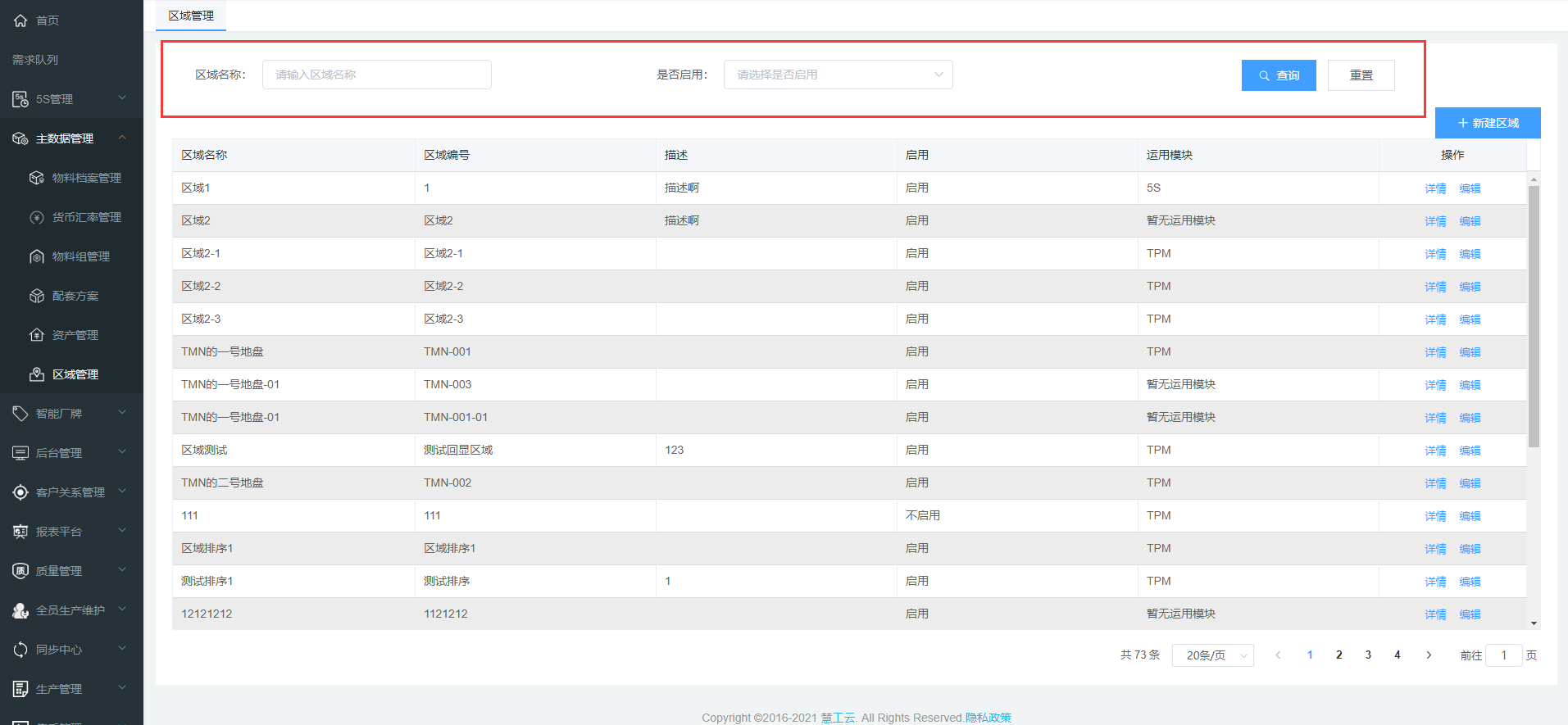The width and height of the screenshot is (1568, 725).
Task: Click the 报表平台 chart icon
Action: (20, 532)
